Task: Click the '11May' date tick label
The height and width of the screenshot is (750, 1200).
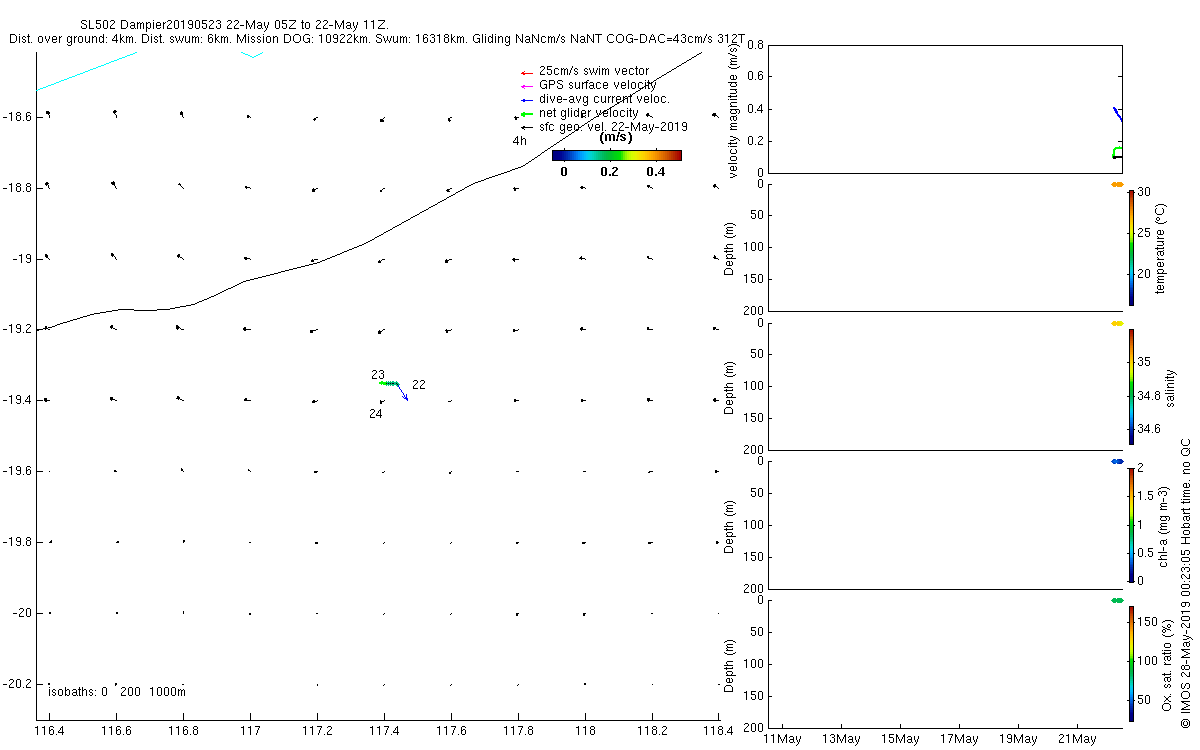Action: click(x=782, y=739)
